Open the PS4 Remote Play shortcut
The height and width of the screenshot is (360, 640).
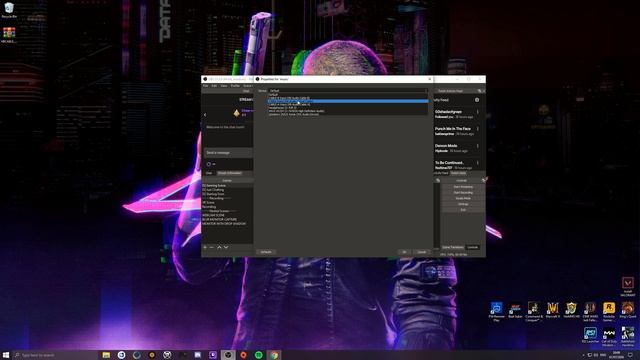tap(496, 312)
